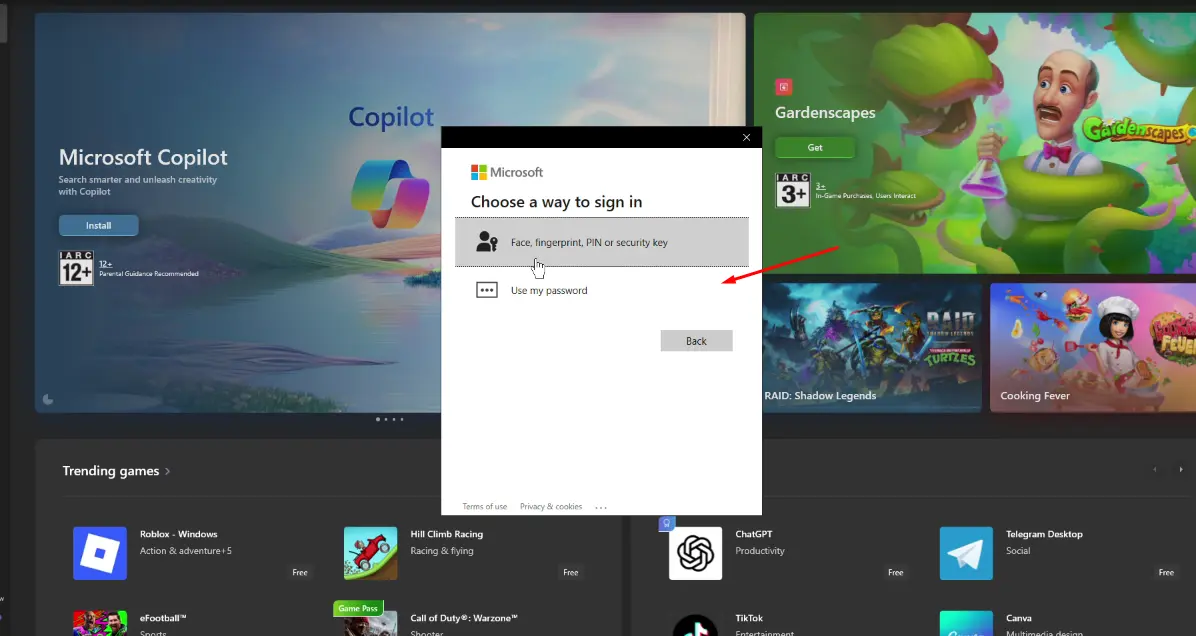Click the eFootball game icon
The image size is (1196, 636).
pos(100,623)
